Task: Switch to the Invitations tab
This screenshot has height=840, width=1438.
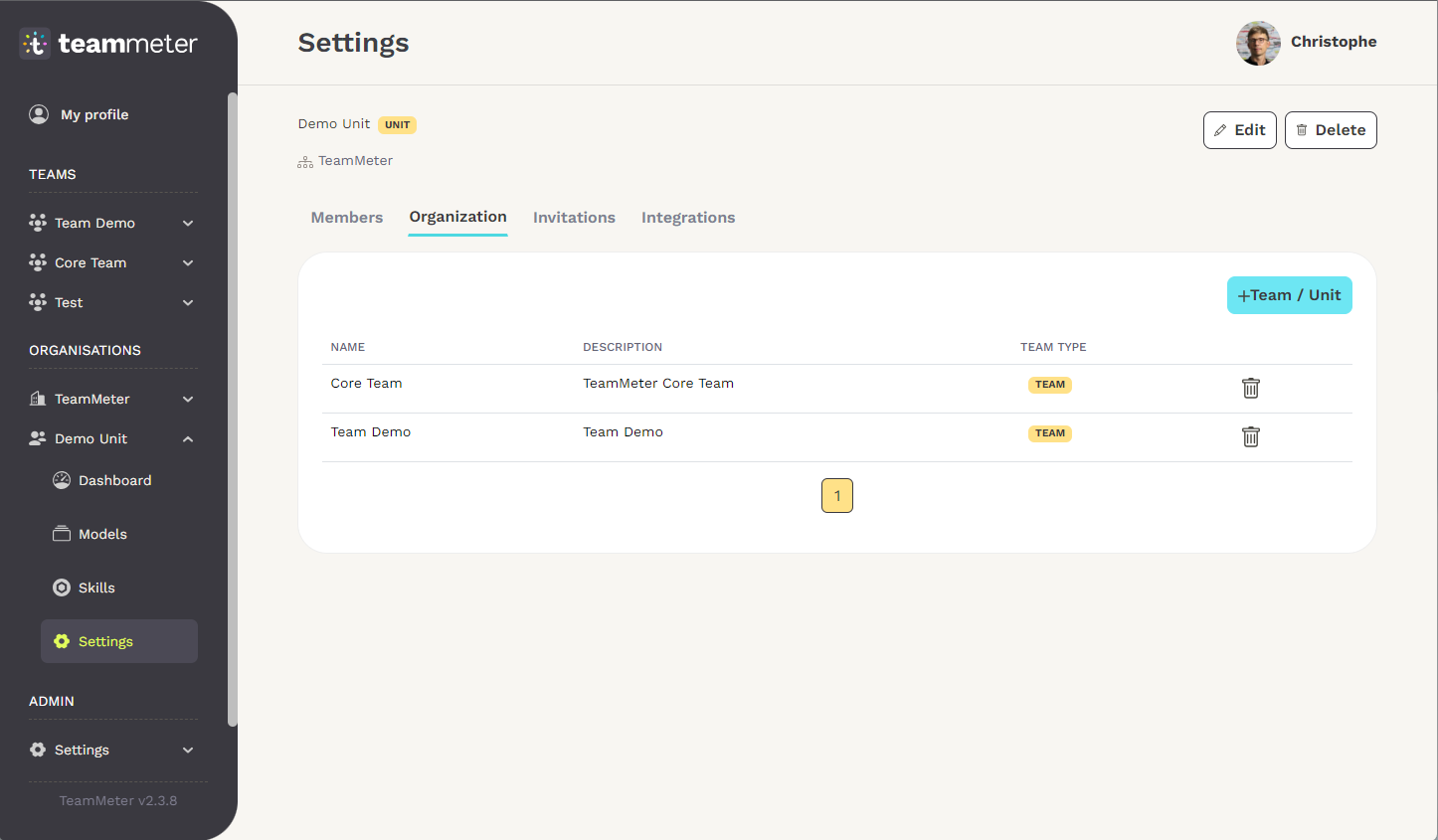Action: coord(574,217)
